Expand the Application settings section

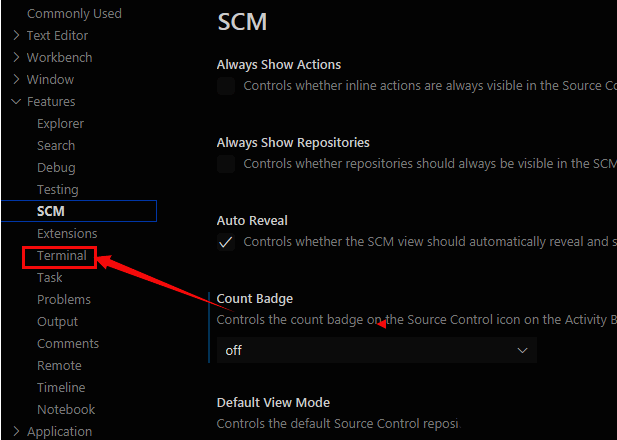point(16,432)
